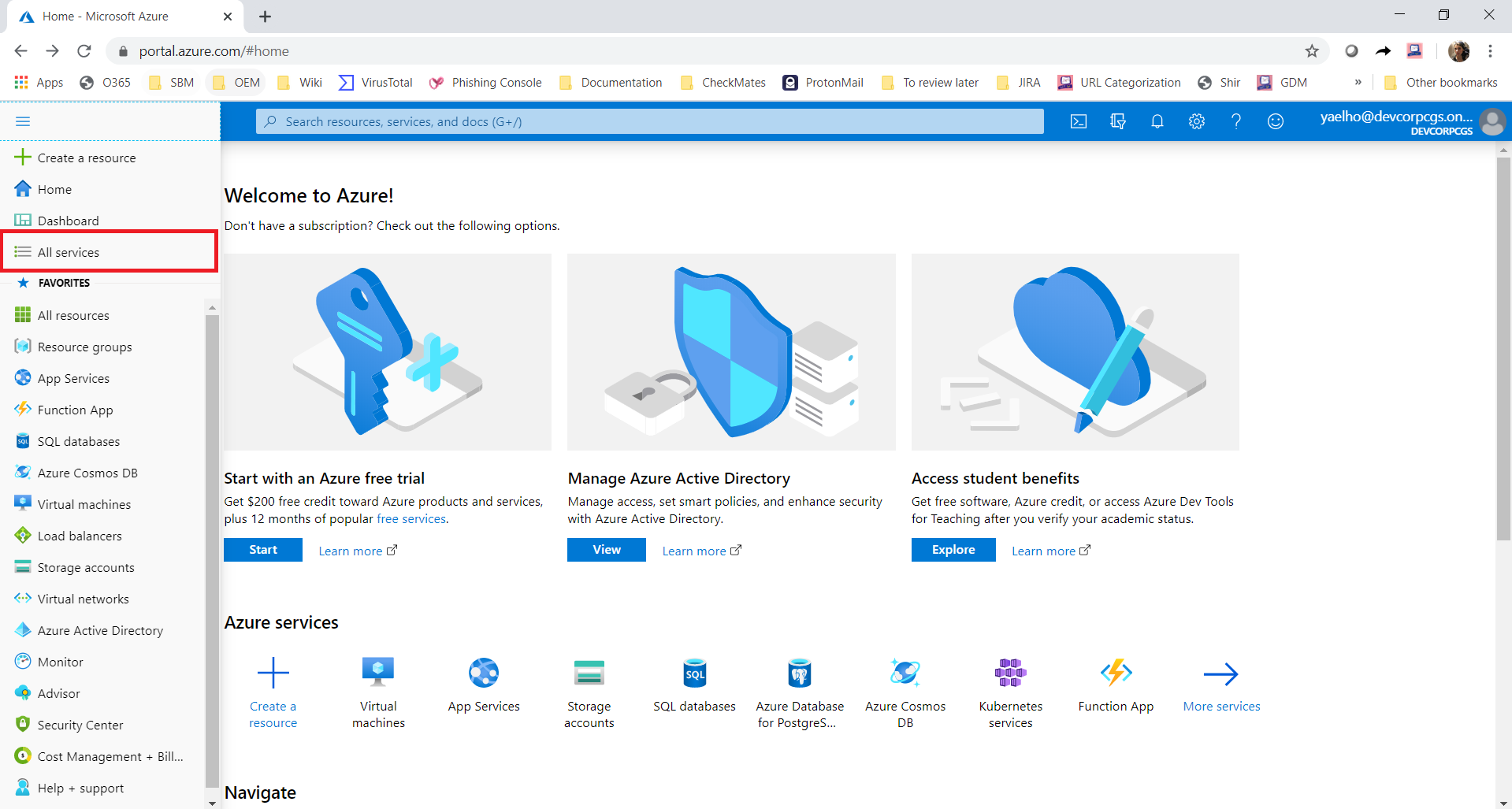Click the student benefits cloud illustration

[1075, 352]
